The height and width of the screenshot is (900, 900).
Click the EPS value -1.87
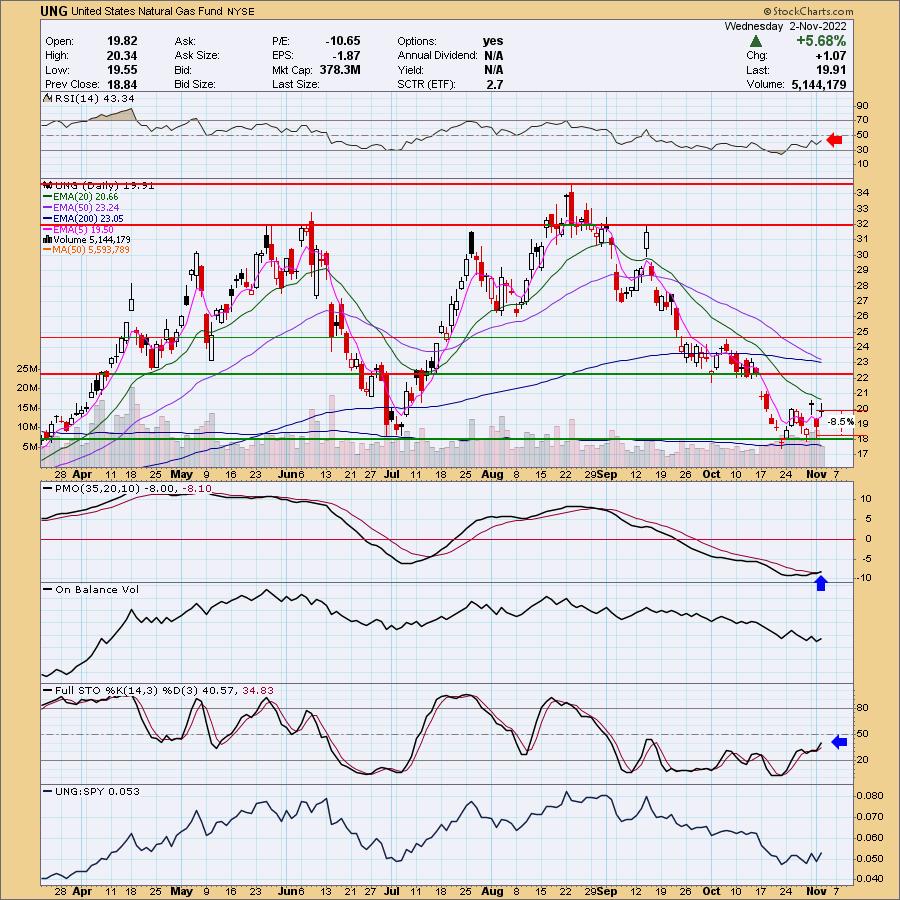point(348,56)
